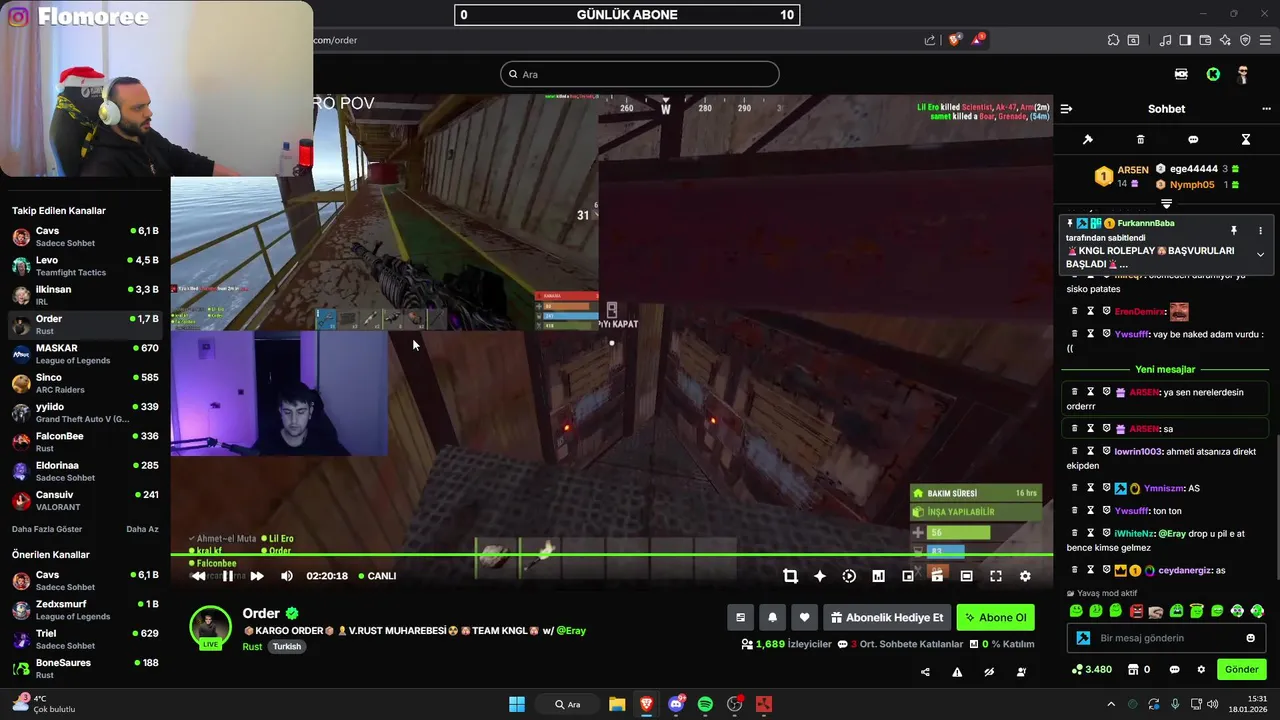Pause the live stream playback
Image resolution: width=1280 pixels, height=720 pixels.
point(228,576)
